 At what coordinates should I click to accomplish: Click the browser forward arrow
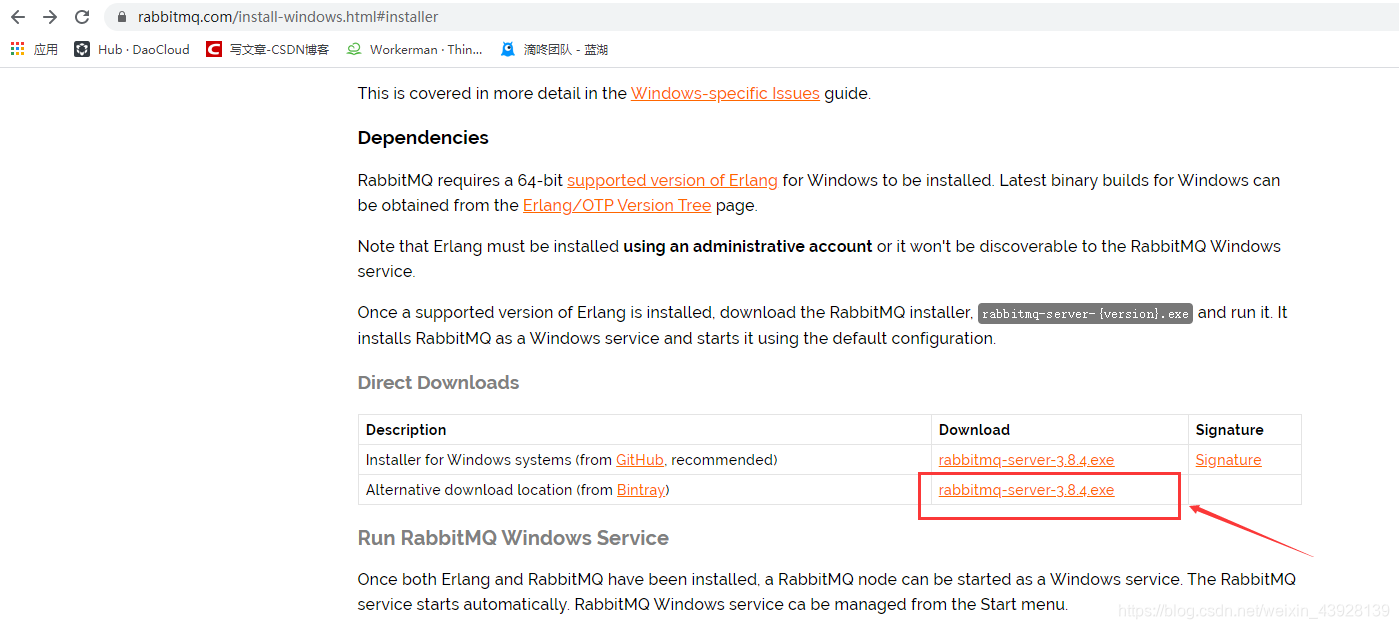[x=48, y=16]
